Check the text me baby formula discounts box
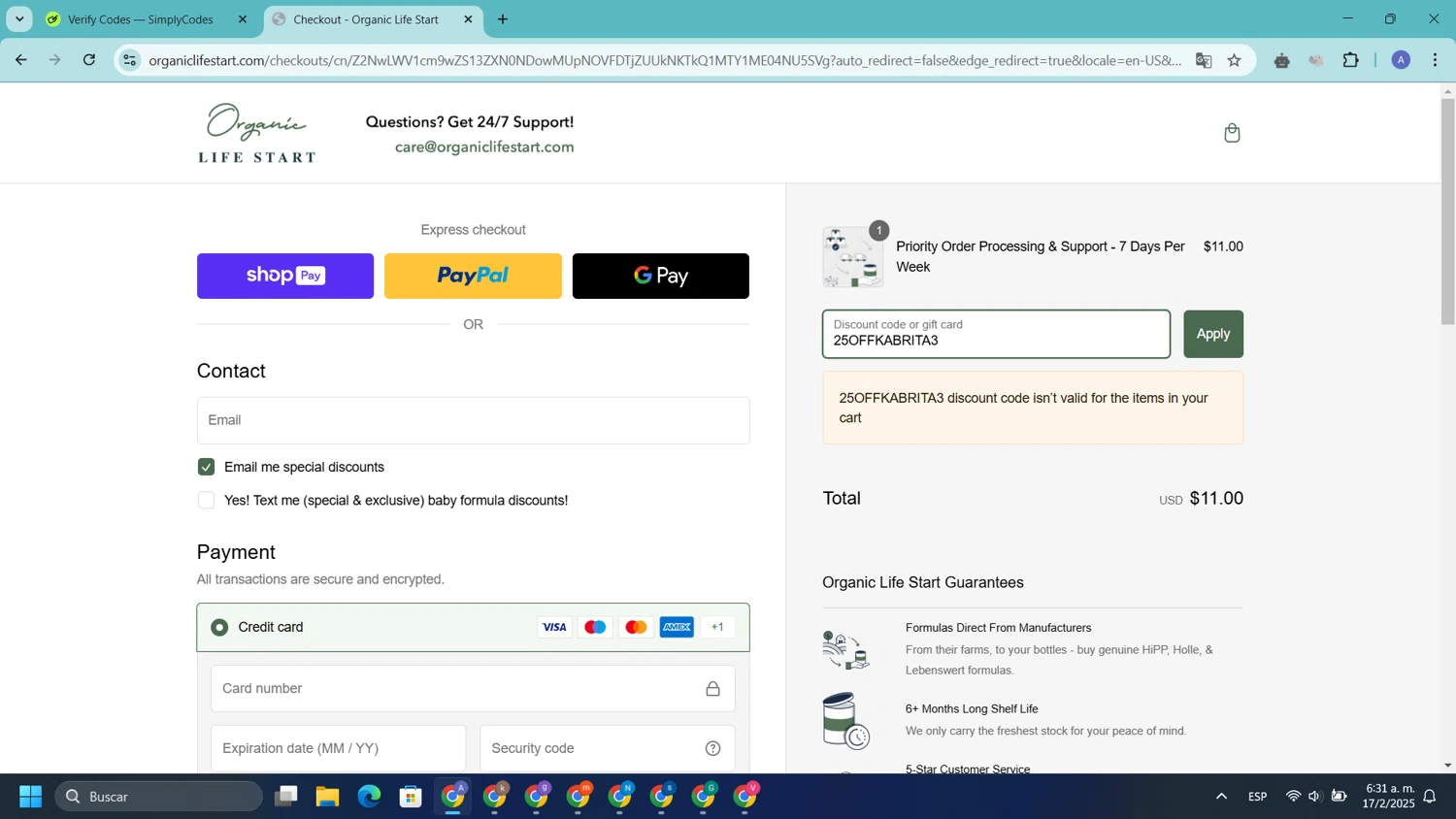This screenshot has width=1456, height=819. [206, 501]
